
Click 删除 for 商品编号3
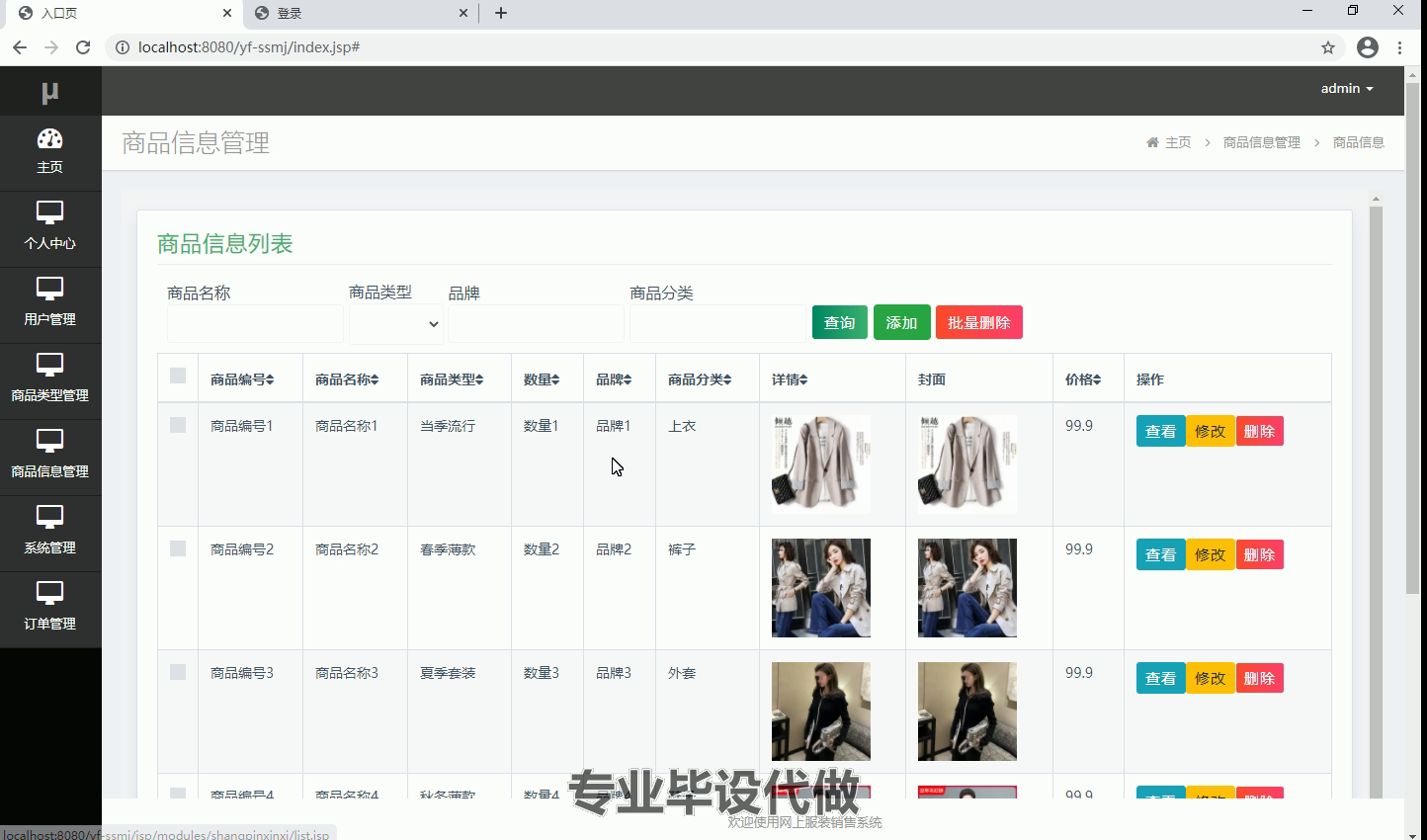[x=1259, y=678]
